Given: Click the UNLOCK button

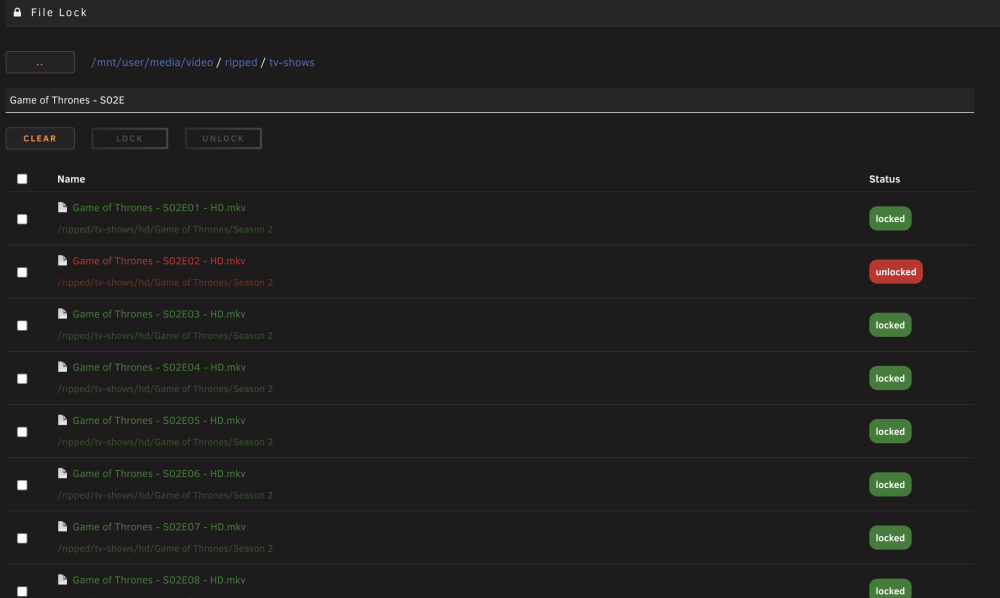Looking at the screenshot, I should [223, 138].
